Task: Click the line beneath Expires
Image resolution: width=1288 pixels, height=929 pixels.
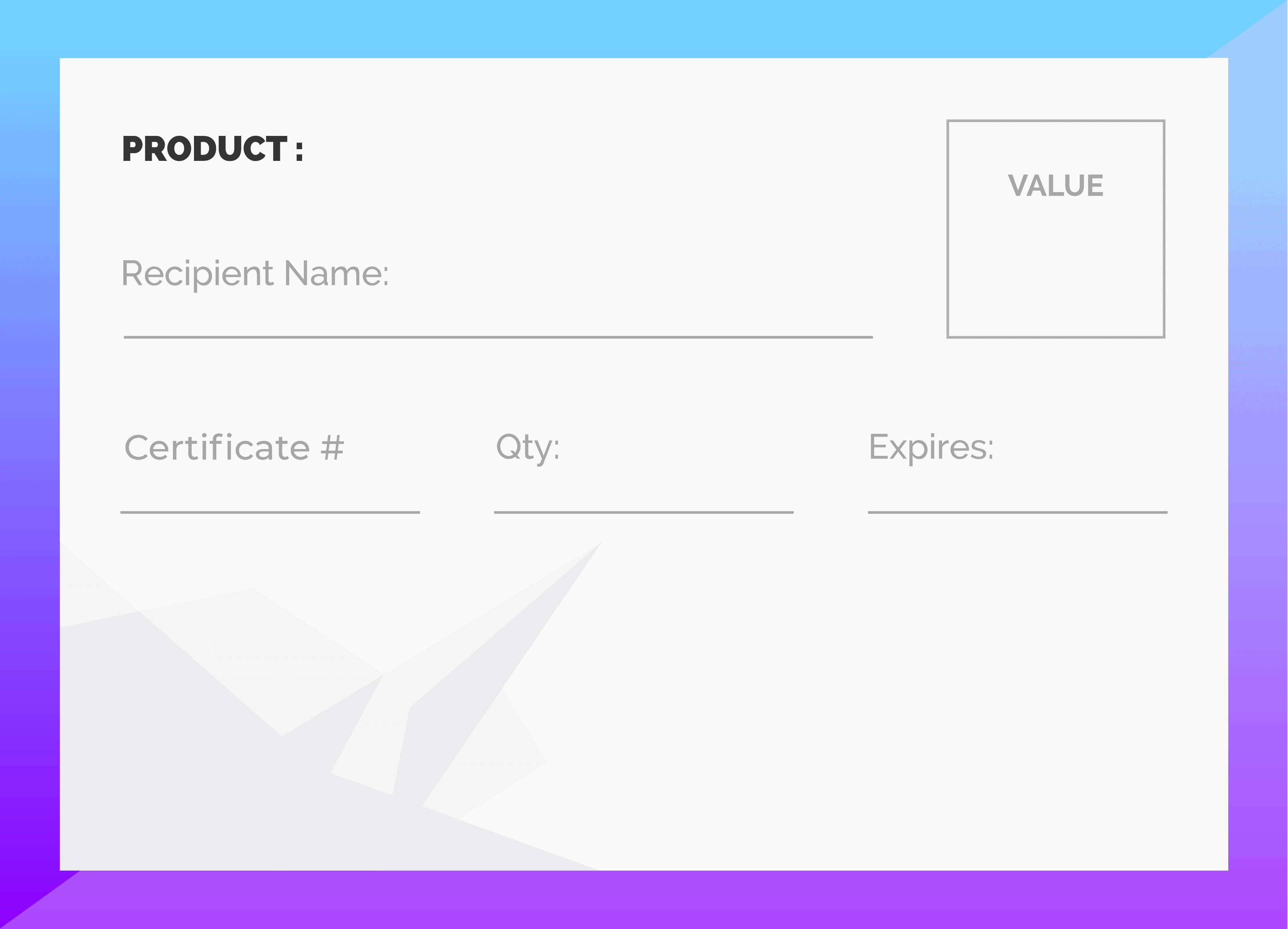Action: click(x=1017, y=512)
